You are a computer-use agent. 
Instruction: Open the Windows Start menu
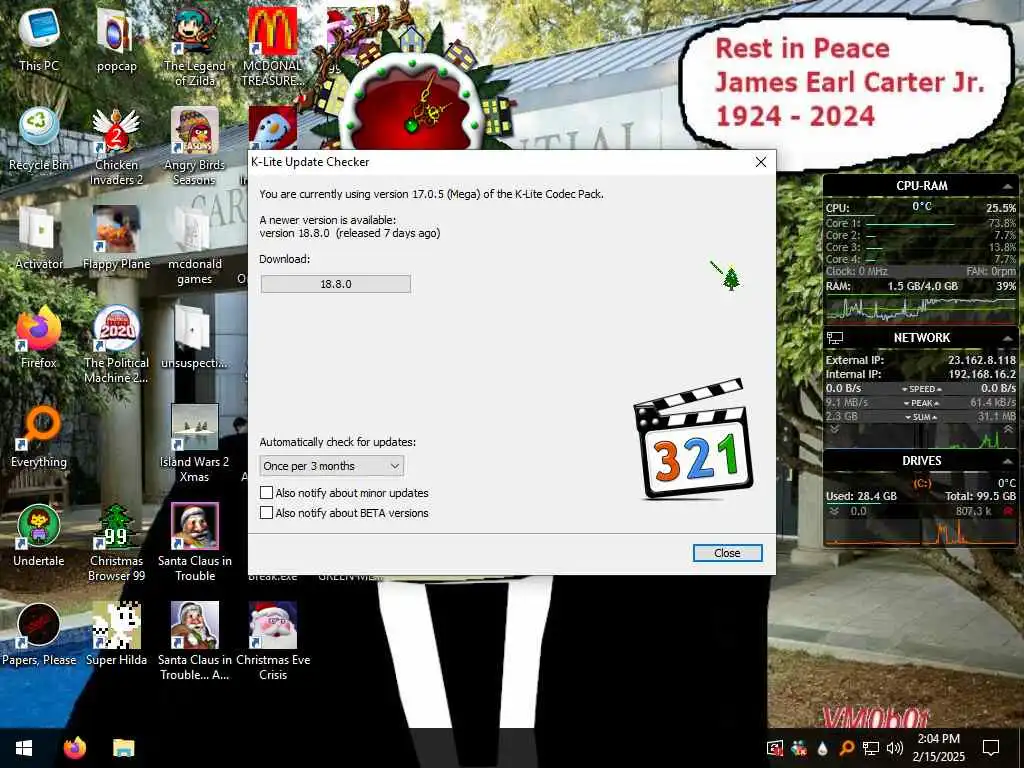[24, 748]
